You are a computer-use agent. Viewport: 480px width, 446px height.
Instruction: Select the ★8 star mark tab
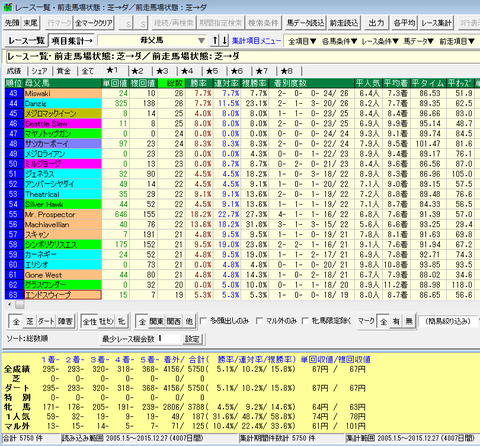point(287,71)
